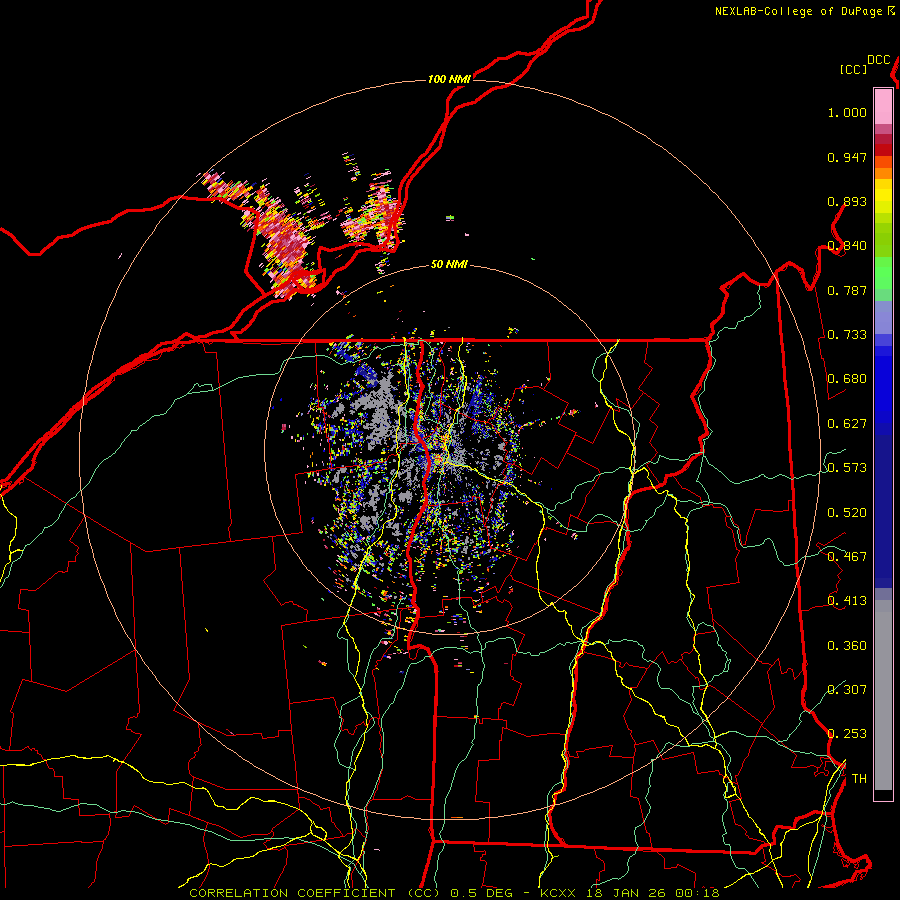Screen dimensions: 900x900
Task: Click the 0.840 color scale value
Action: [x=847, y=246]
